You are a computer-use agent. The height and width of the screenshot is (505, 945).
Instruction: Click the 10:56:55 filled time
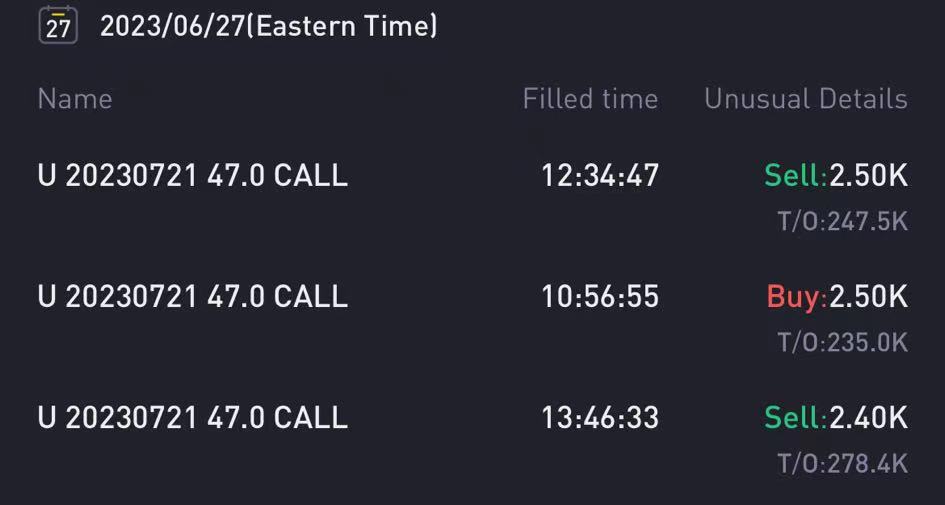600,297
